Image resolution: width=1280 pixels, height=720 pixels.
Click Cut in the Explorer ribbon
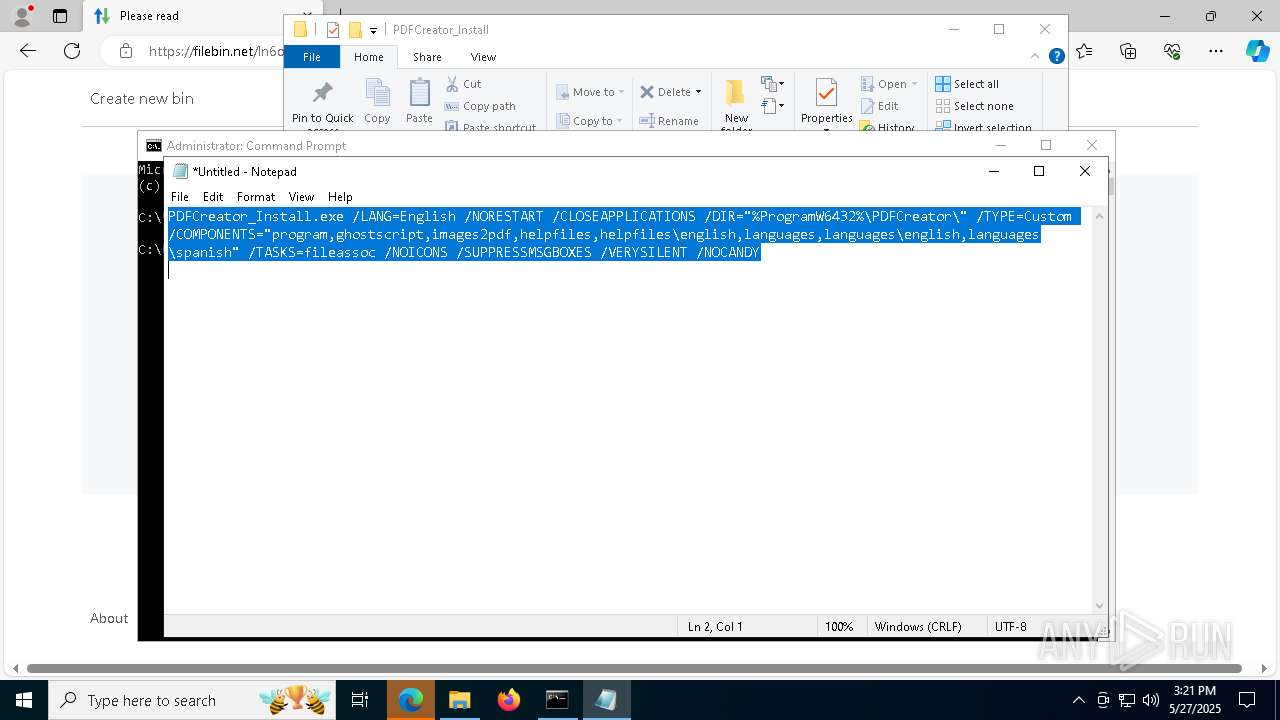pyautogui.click(x=463, y=84)
